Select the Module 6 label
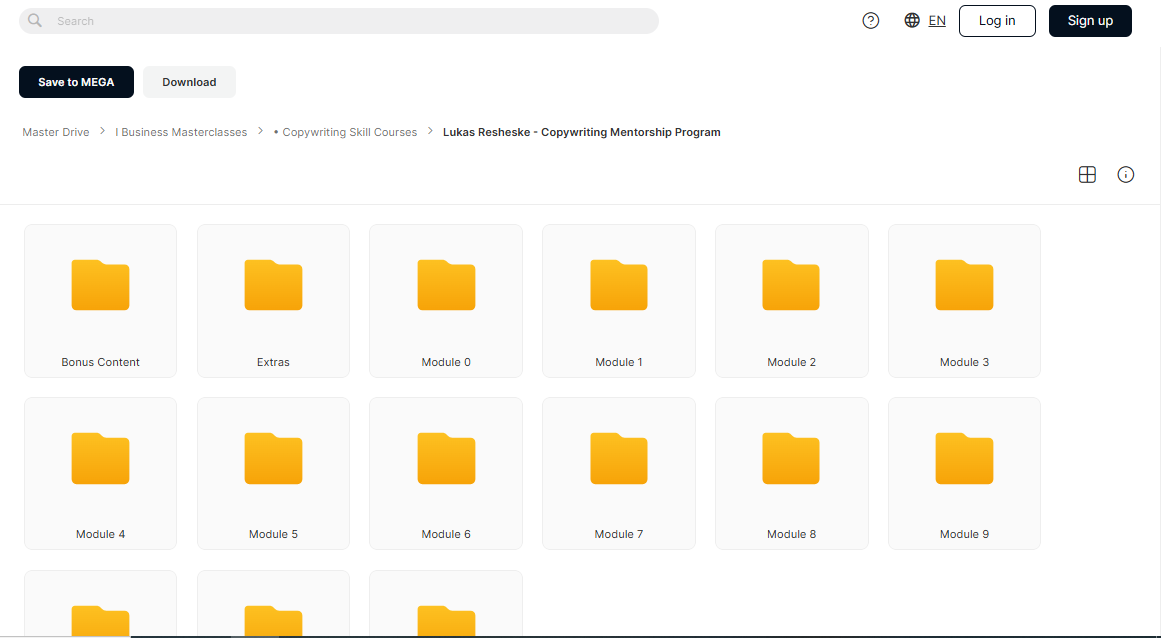Screen dimensions: 1161x638 tap(446, 534)
